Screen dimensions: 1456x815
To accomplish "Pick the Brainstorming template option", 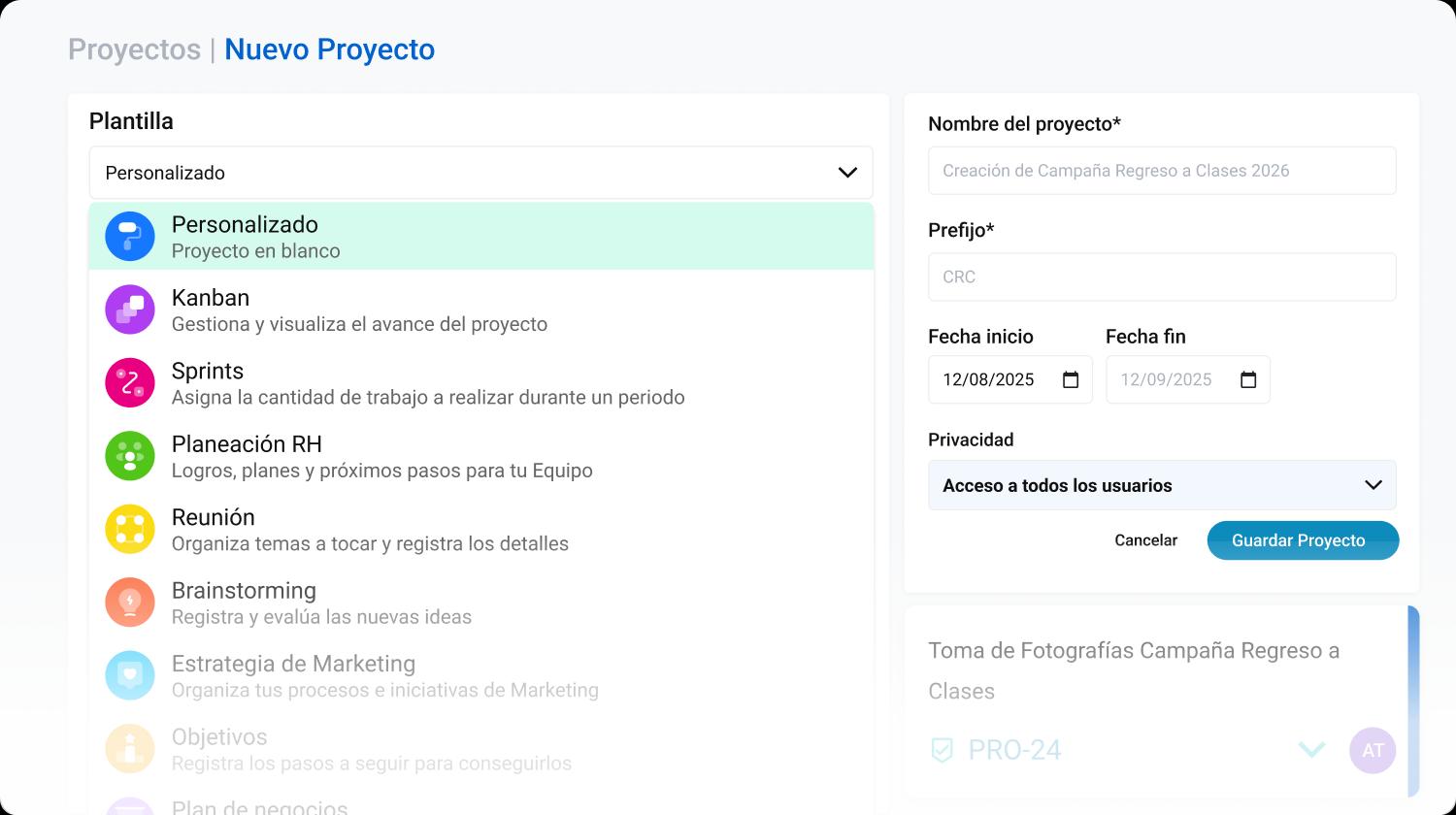I will pos(480,603).
